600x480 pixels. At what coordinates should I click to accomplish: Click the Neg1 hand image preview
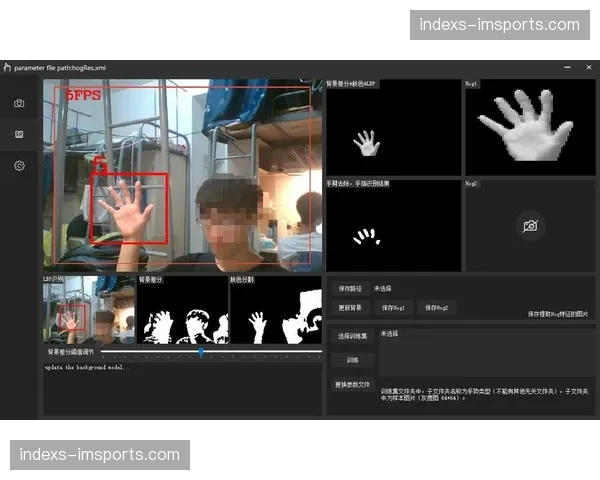point(530,127)
